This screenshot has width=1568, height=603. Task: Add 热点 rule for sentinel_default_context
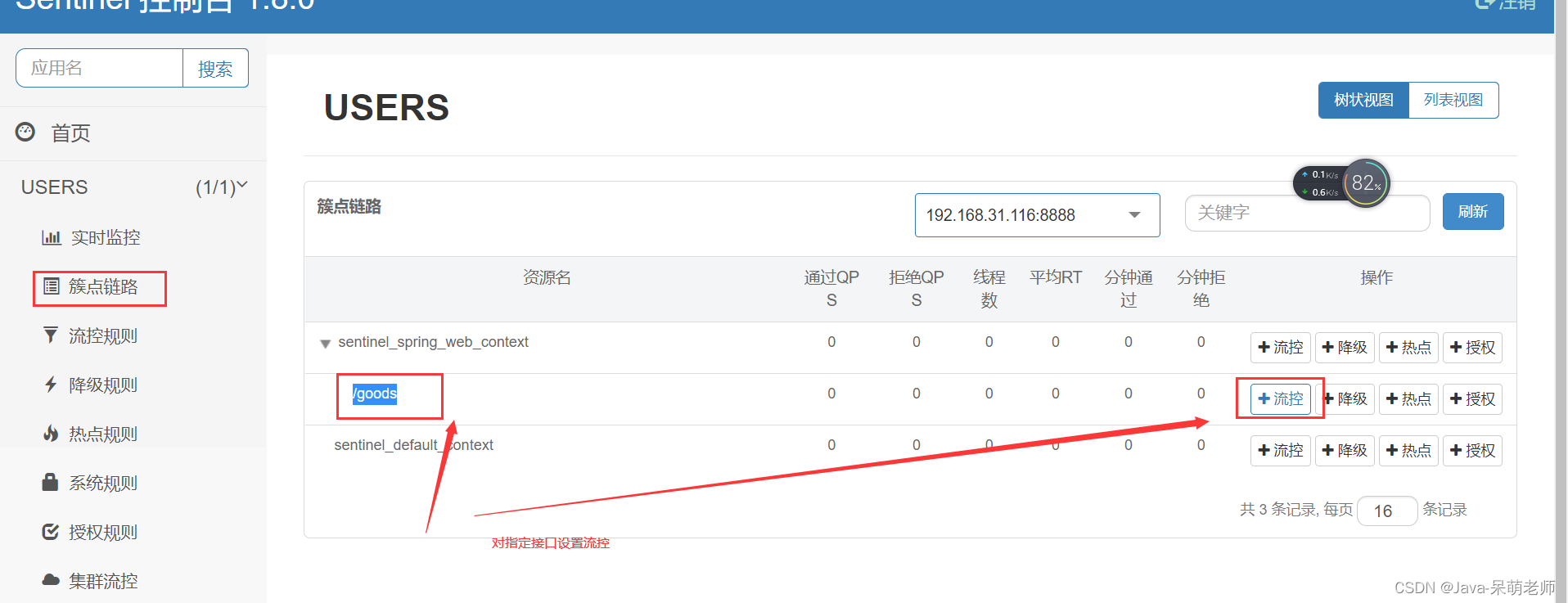(x=1408, y=450)
